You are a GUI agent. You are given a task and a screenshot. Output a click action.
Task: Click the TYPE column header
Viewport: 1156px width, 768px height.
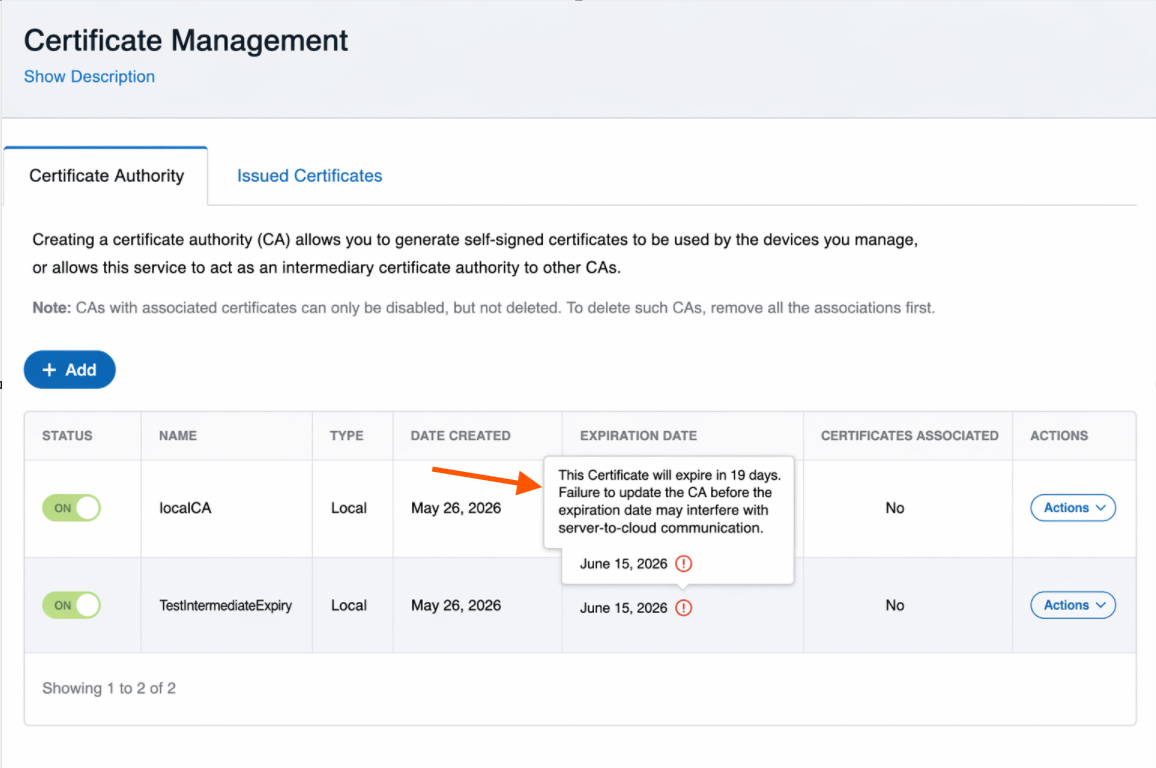(x=347, y=436)
